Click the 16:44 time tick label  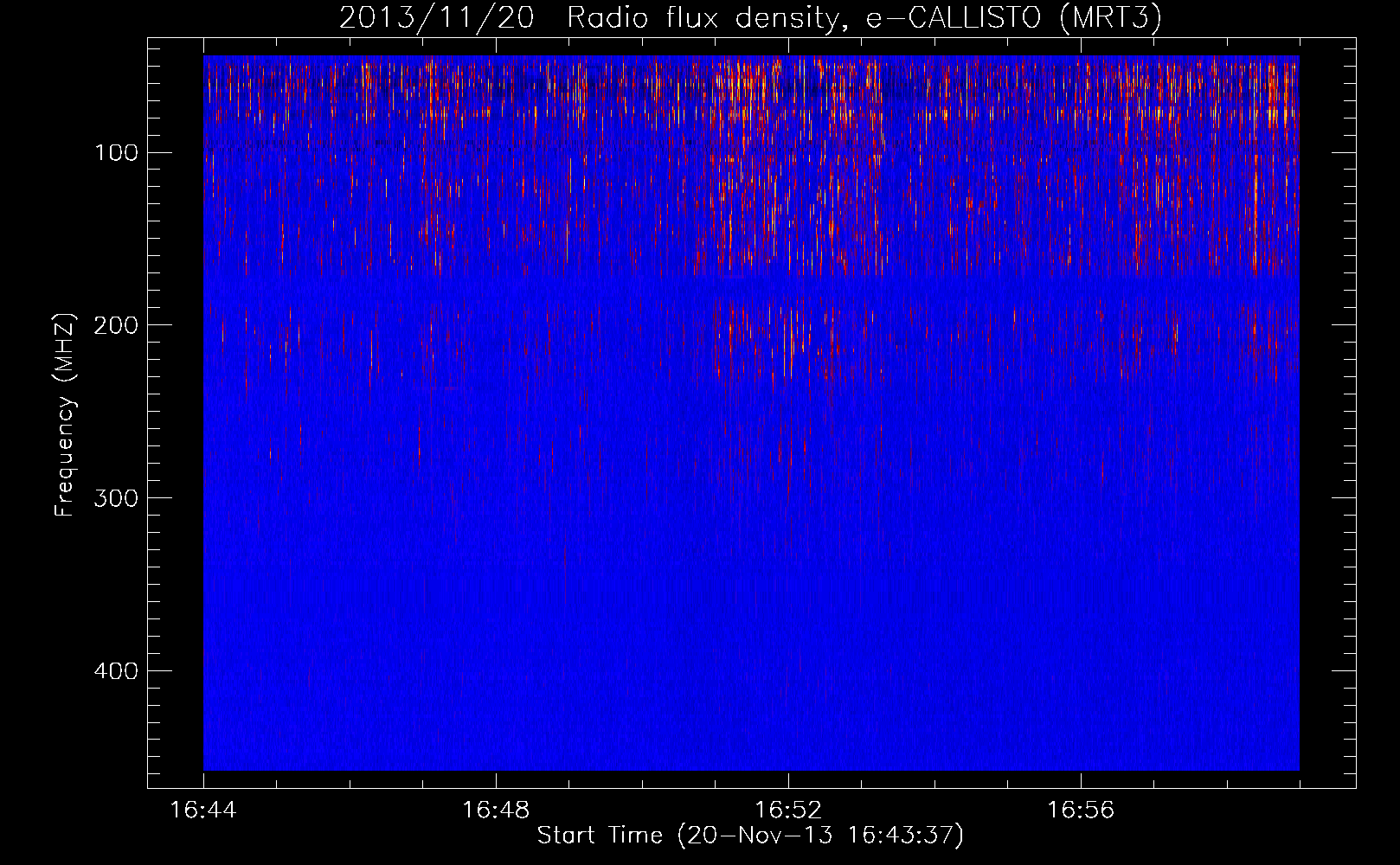(203, 811)
